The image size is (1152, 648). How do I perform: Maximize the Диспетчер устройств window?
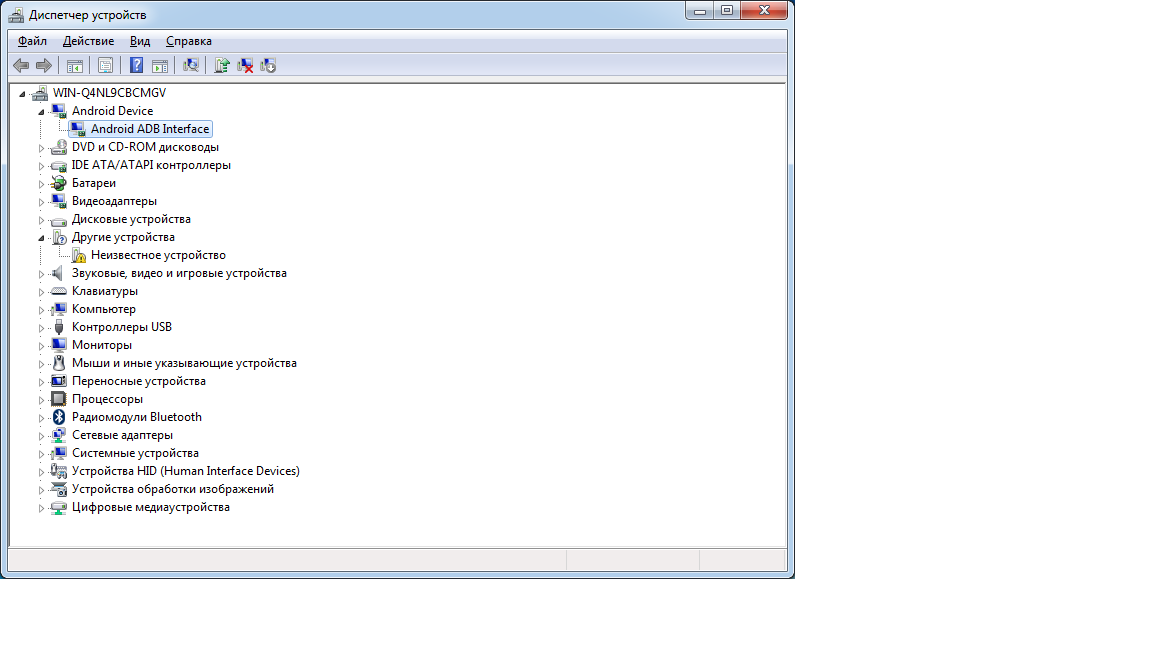pyautogui.click(x=727, y=10)
